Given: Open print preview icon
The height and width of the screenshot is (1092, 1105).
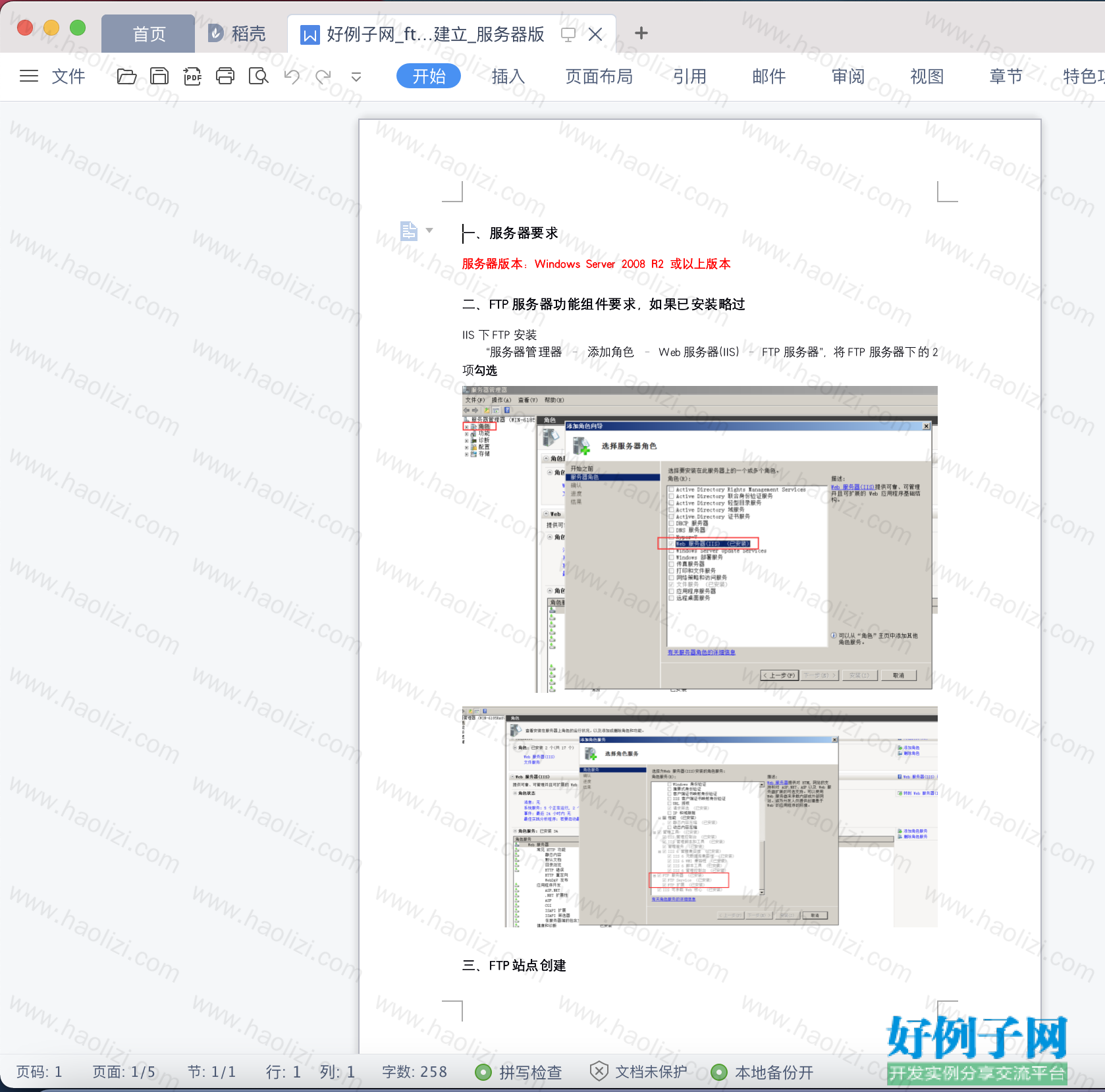Looking at the screenshot, I should tap(258, 76).
